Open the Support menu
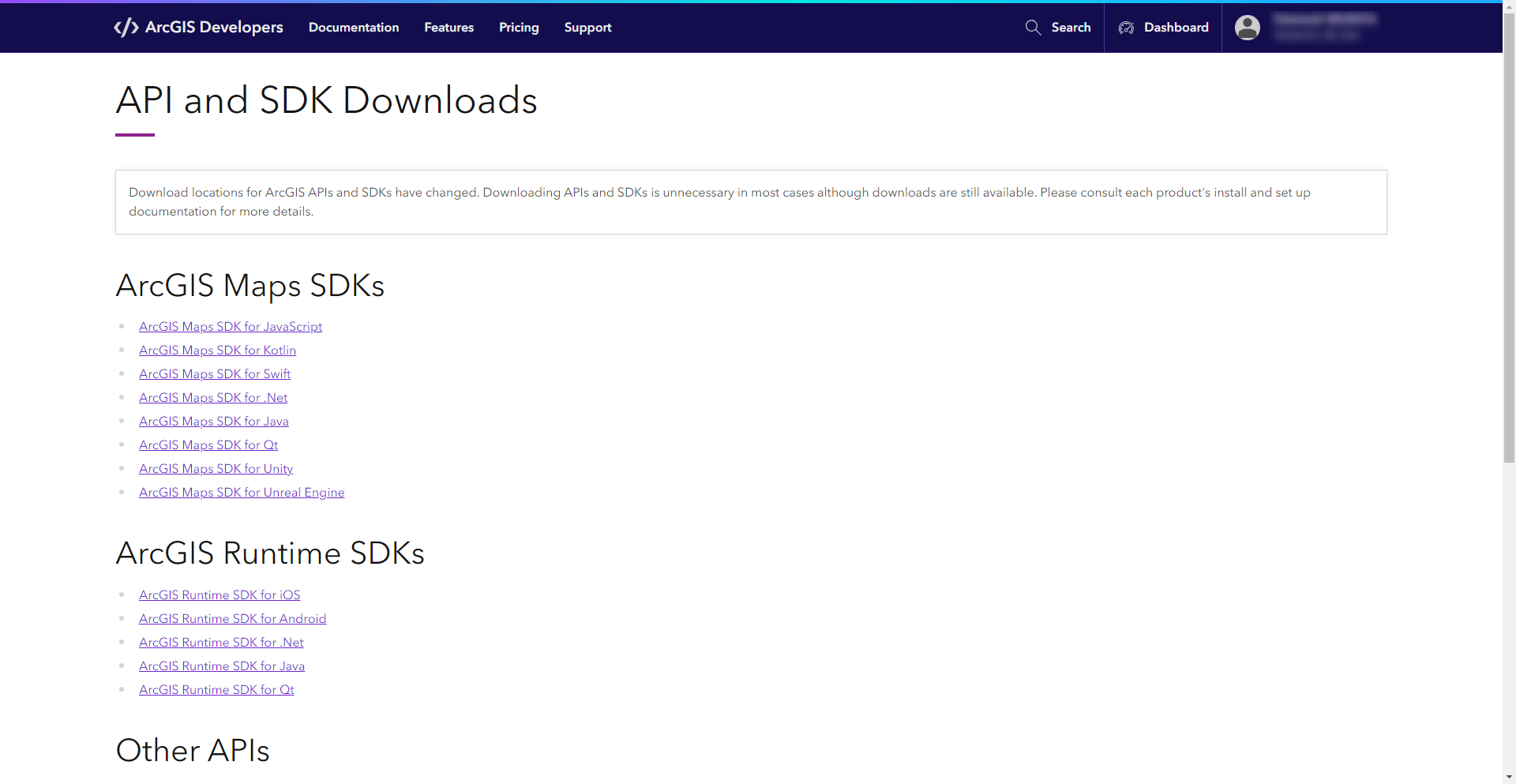The width and height of the screenshot is (1516, 784). tap(587, 28)
